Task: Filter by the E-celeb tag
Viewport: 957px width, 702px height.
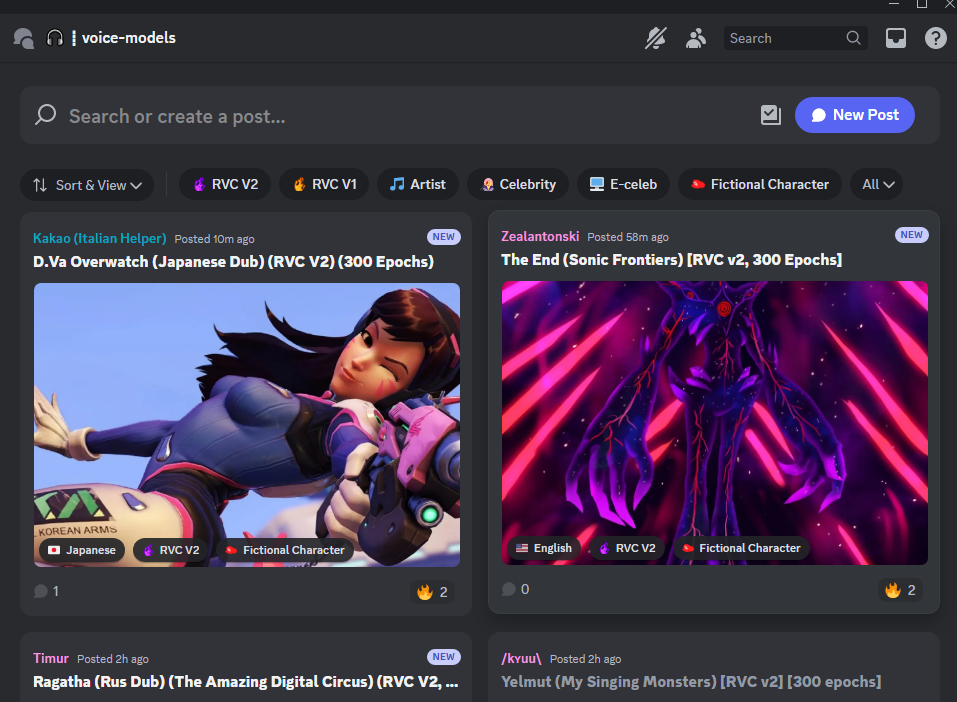Action: [x=623, y=184]
